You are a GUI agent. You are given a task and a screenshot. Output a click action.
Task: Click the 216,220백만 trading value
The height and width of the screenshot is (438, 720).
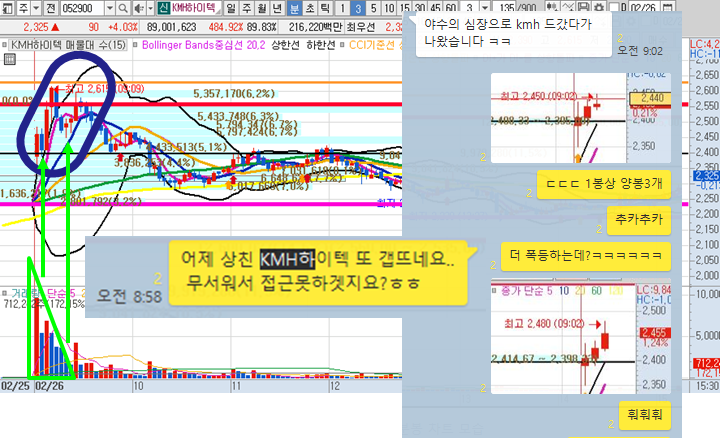tap(316, 27)
